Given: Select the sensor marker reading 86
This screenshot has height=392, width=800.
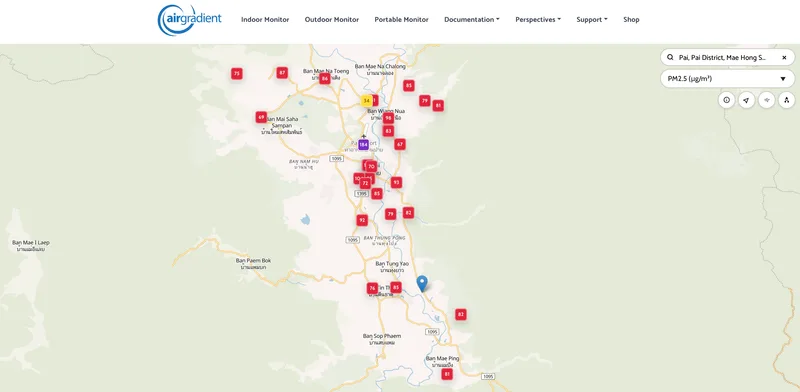Looking at the screenshot, I should pos(324,79).
